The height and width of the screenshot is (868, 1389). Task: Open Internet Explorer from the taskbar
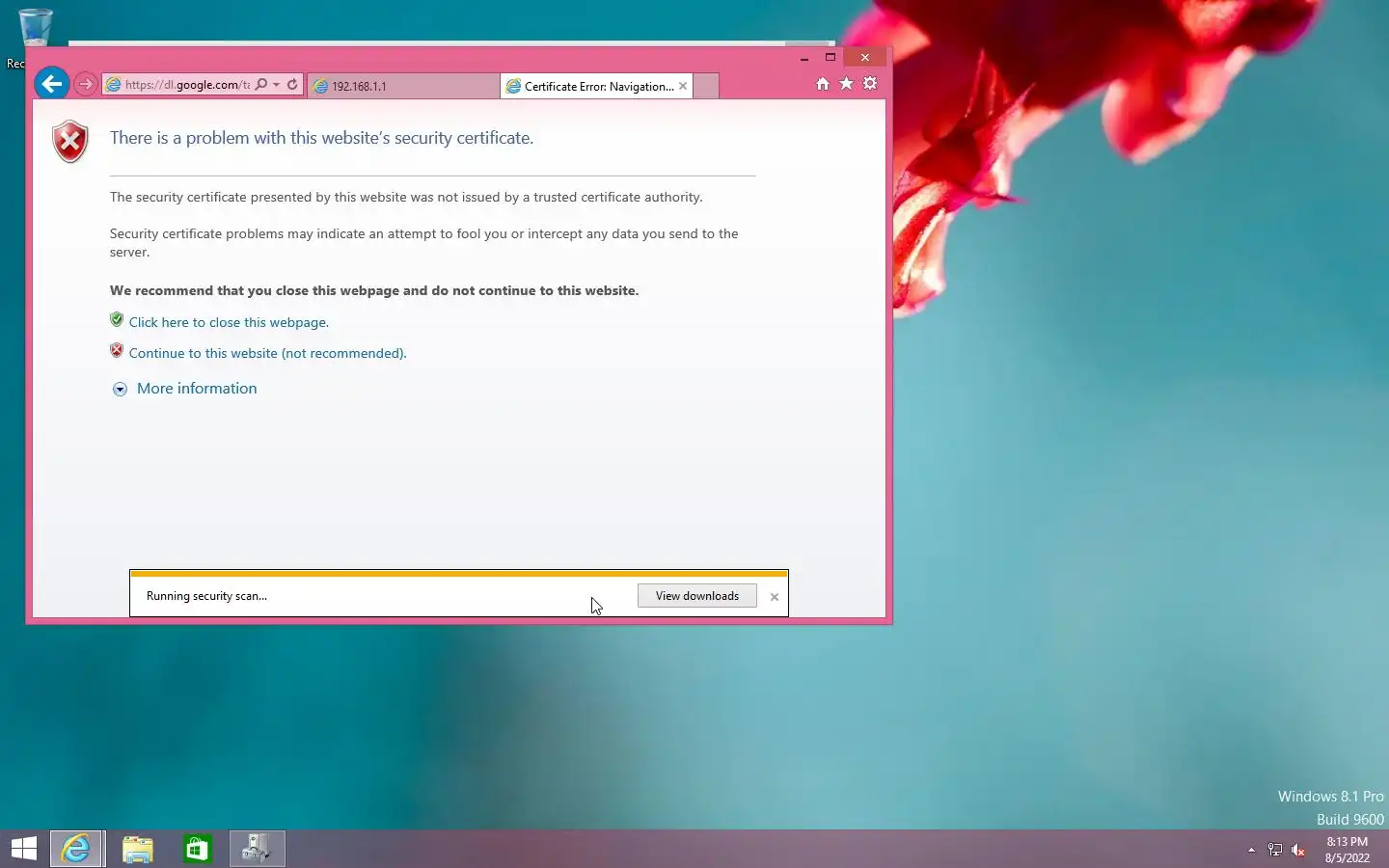[76, 849]
